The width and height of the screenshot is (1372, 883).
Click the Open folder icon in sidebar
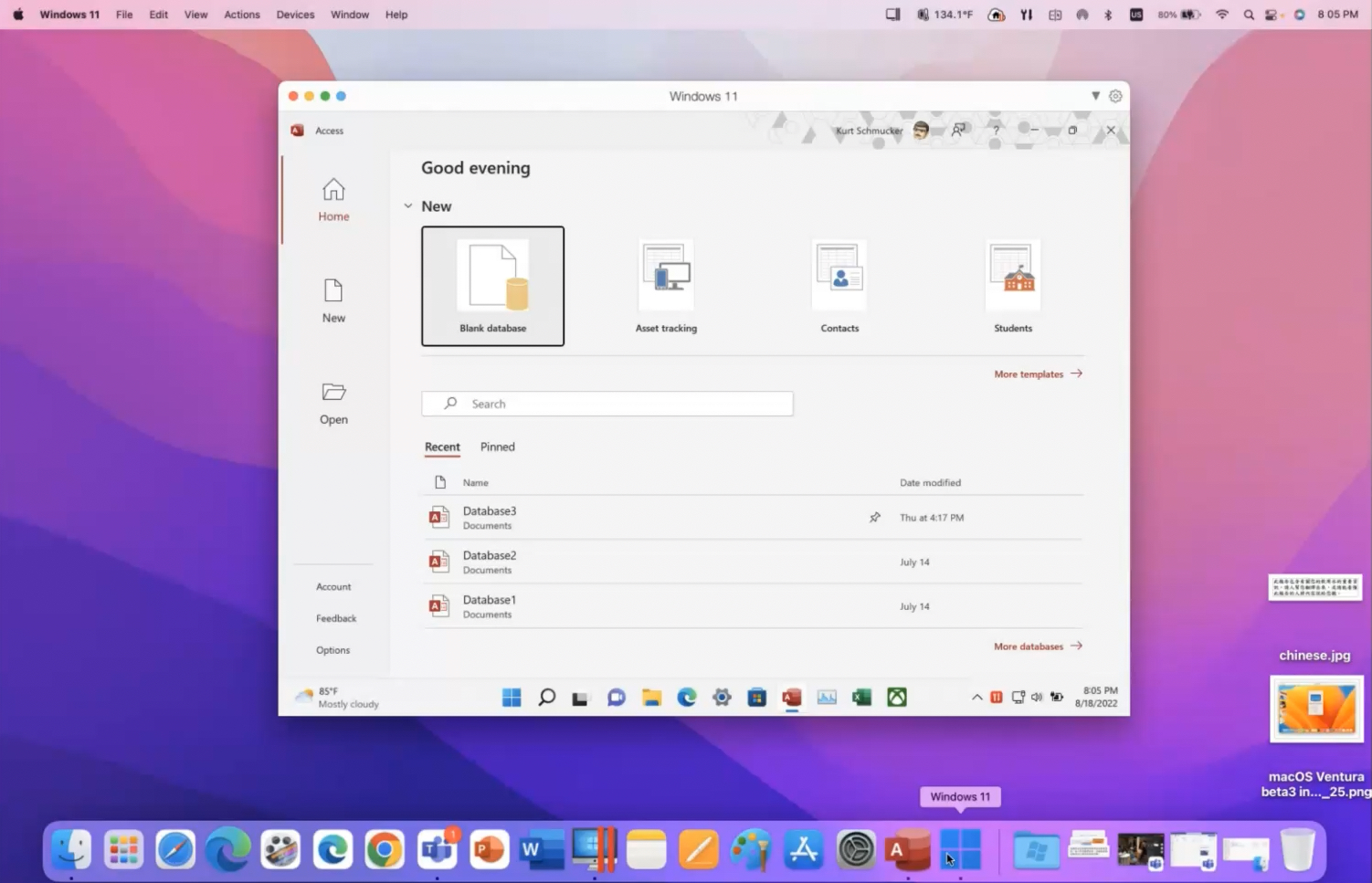333,393
